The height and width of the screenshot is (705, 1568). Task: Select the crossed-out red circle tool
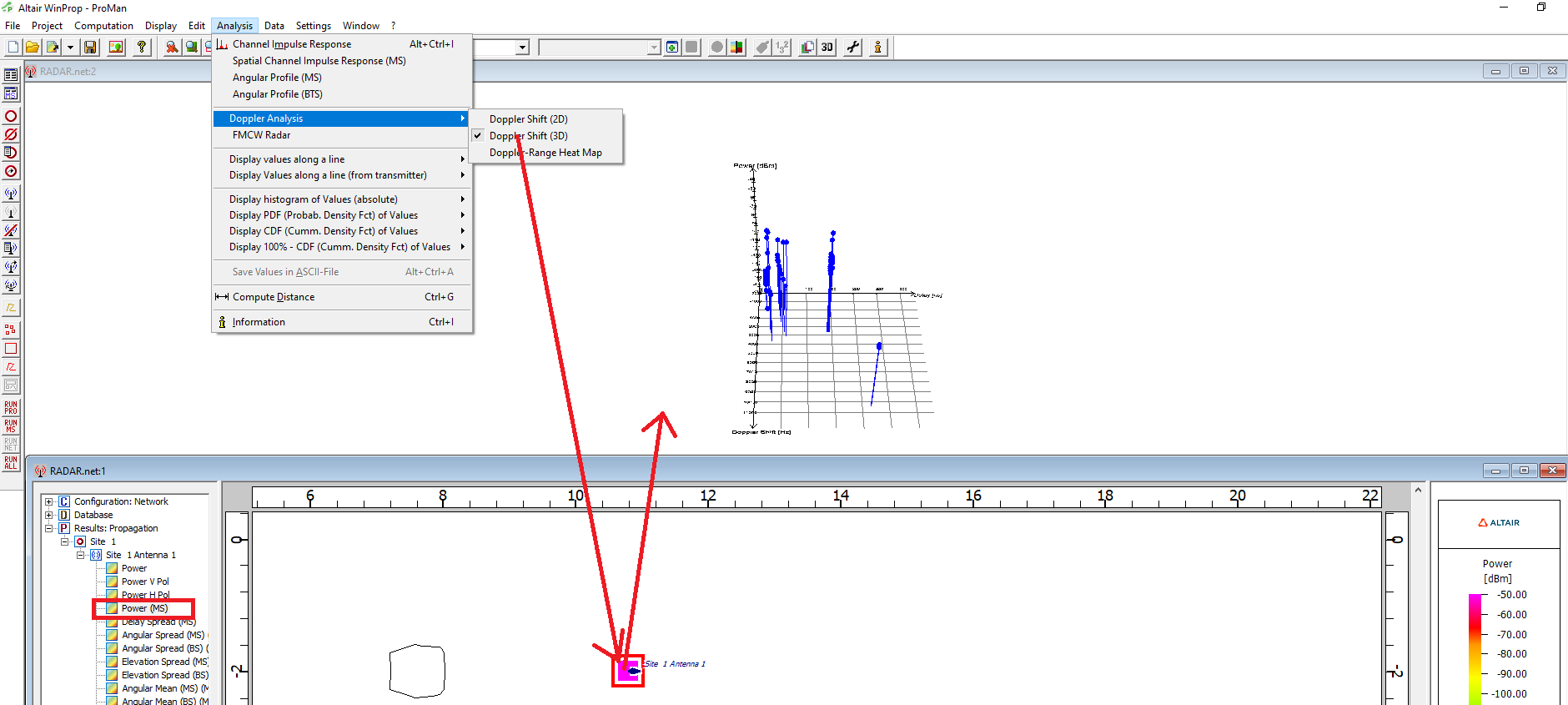click(11, 134)
